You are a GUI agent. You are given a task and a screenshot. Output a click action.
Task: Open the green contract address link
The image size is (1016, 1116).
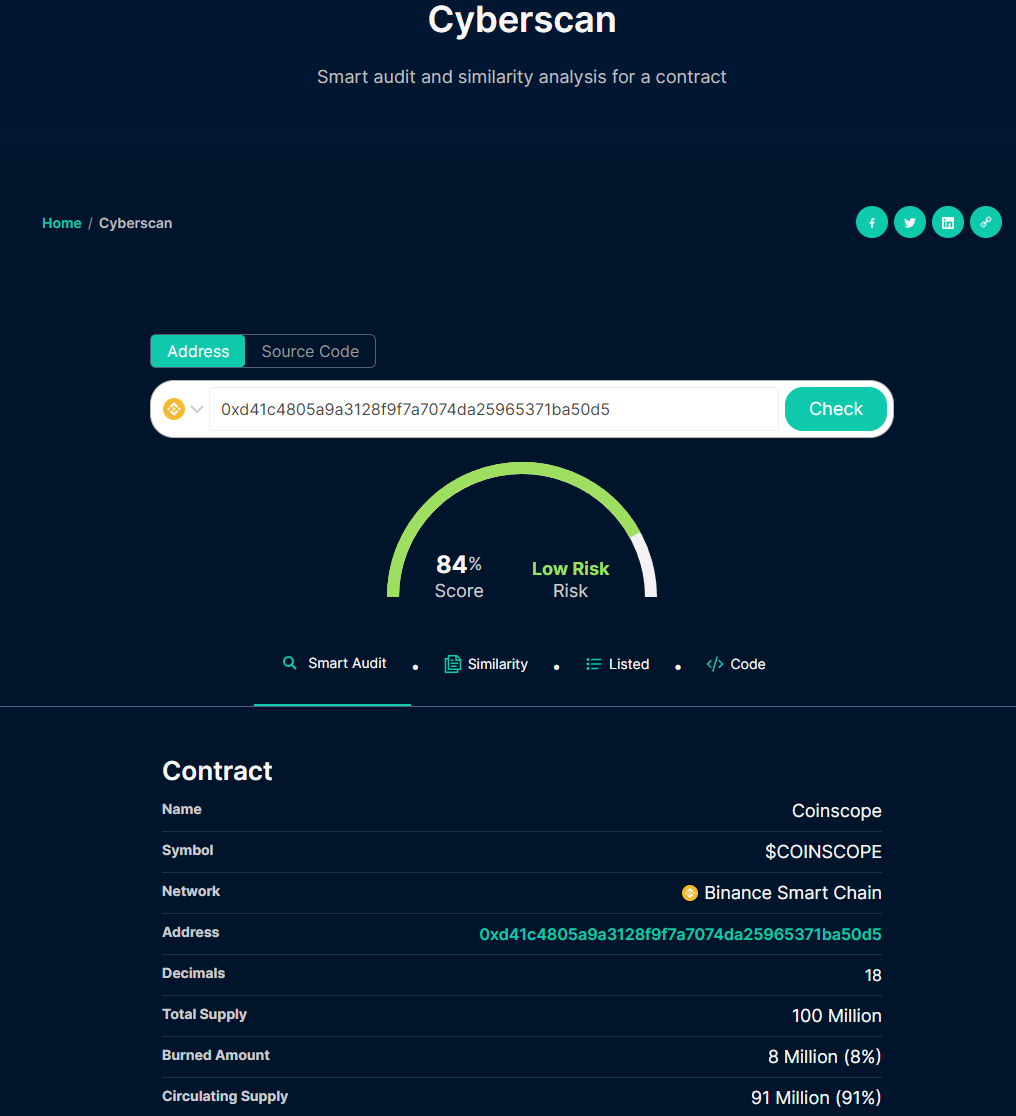tap(680, 934)
